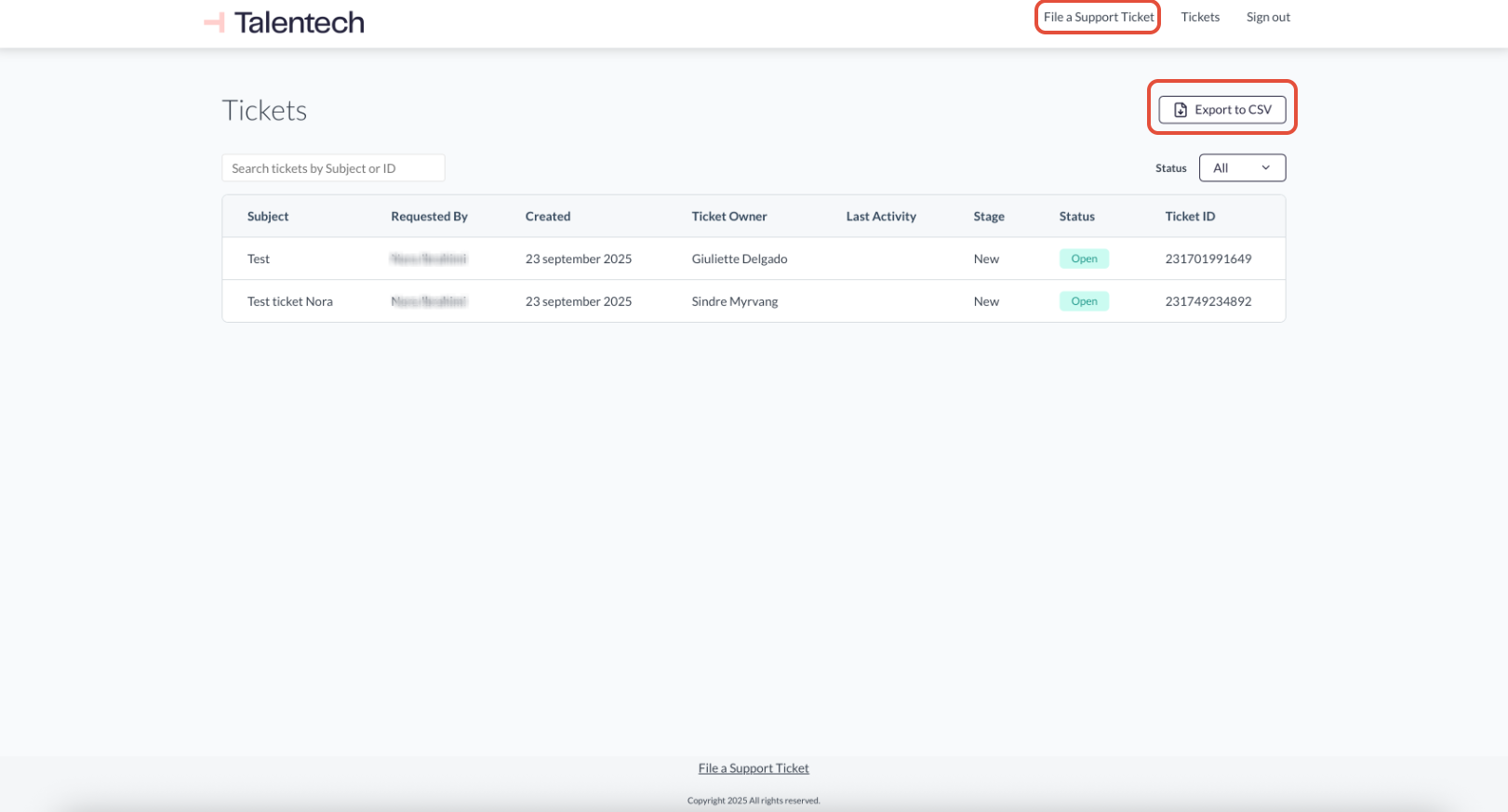The height and width of the screenshot is (812, 1508).
Task: Click the New stage in the Test row
Action: pyautogui.click(x=986, y=260)
